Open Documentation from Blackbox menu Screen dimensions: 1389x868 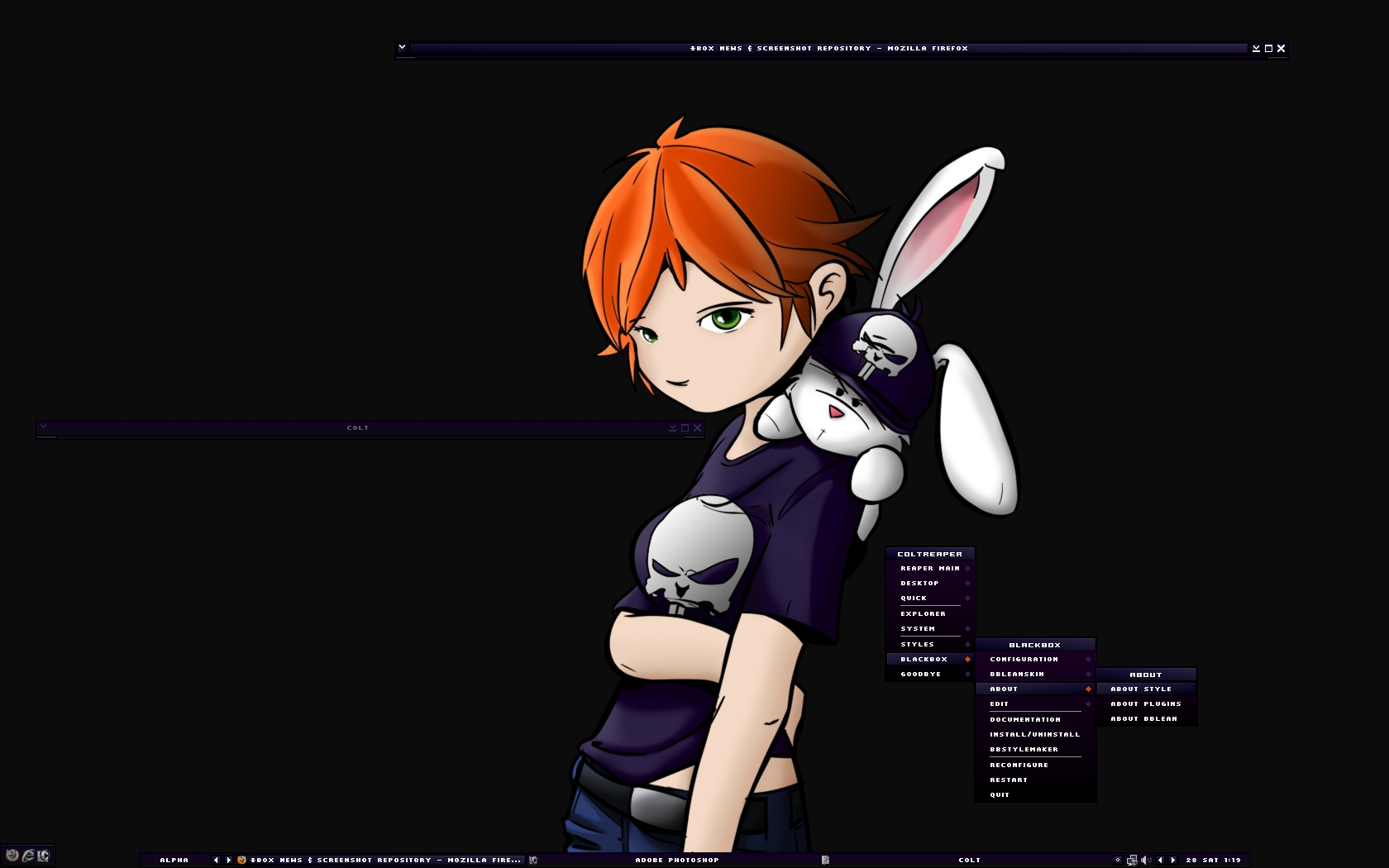tap(1035, 719)
